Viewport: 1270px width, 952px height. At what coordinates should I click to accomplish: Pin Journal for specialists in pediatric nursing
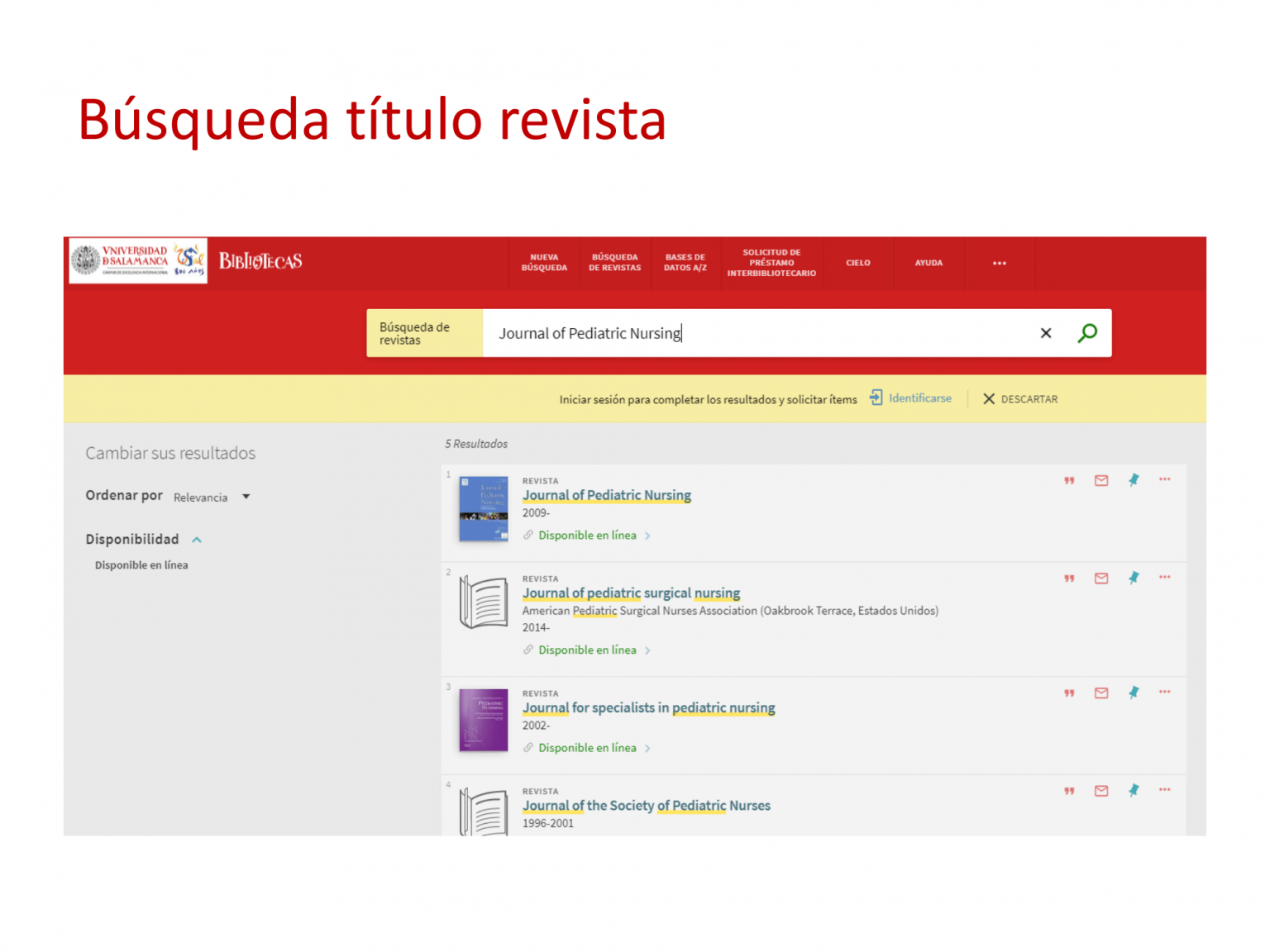[x=1134, y=693]
